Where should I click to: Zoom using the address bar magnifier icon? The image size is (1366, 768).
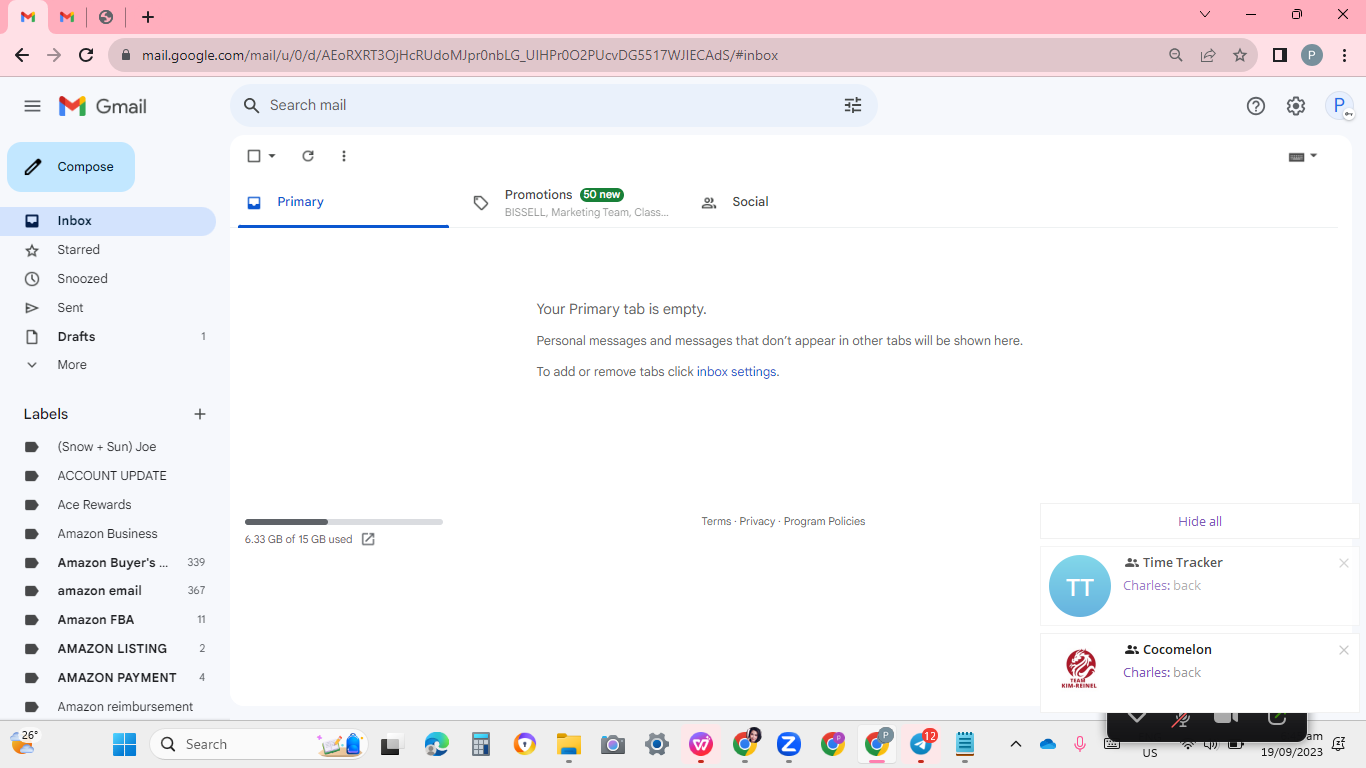pos(1176,55)
